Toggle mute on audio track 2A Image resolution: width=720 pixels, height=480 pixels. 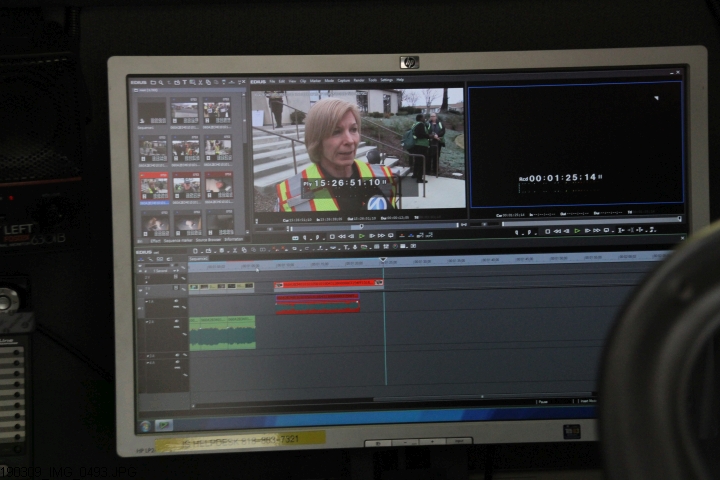177,322
